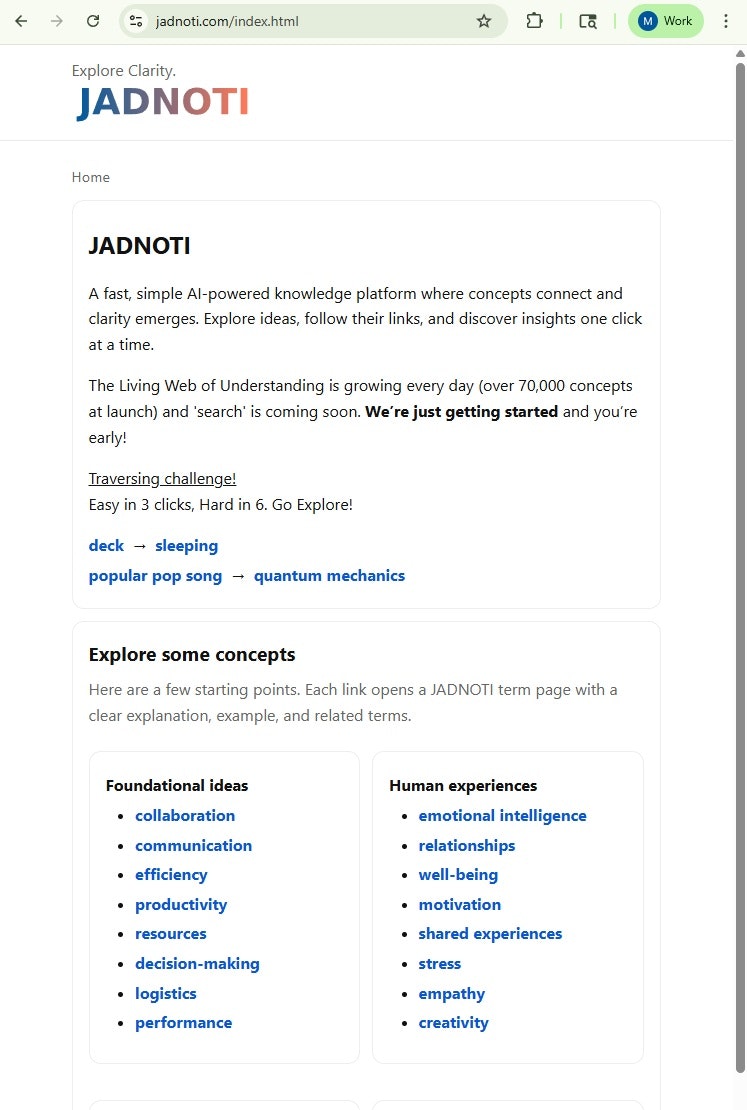
Task: Follow the creativity link
Action: [x=453, y=1022]
